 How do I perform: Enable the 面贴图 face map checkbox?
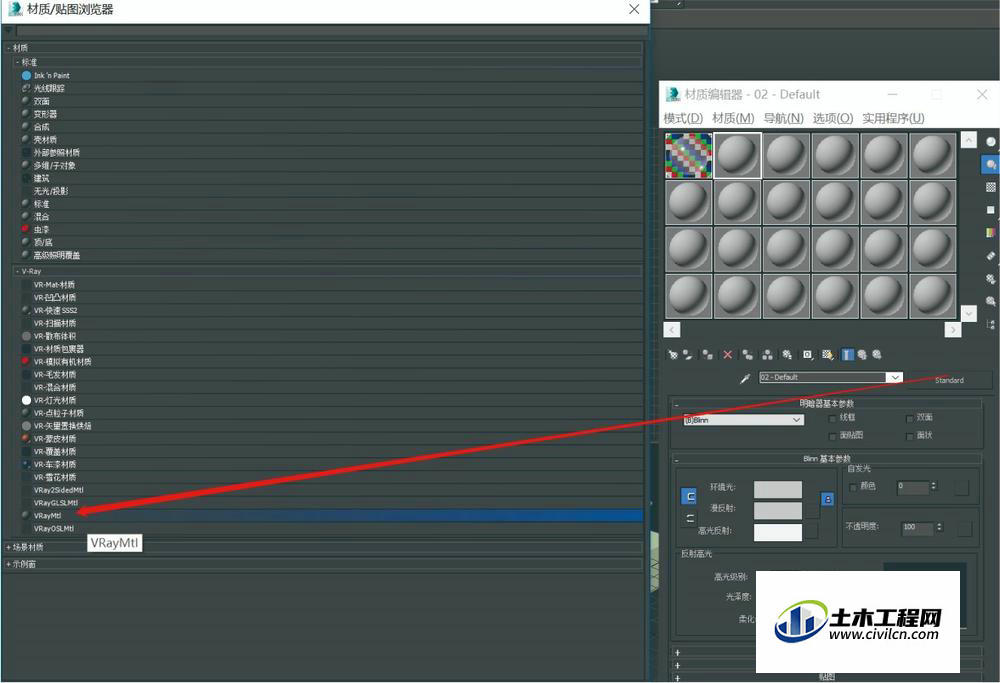[832, 436]
